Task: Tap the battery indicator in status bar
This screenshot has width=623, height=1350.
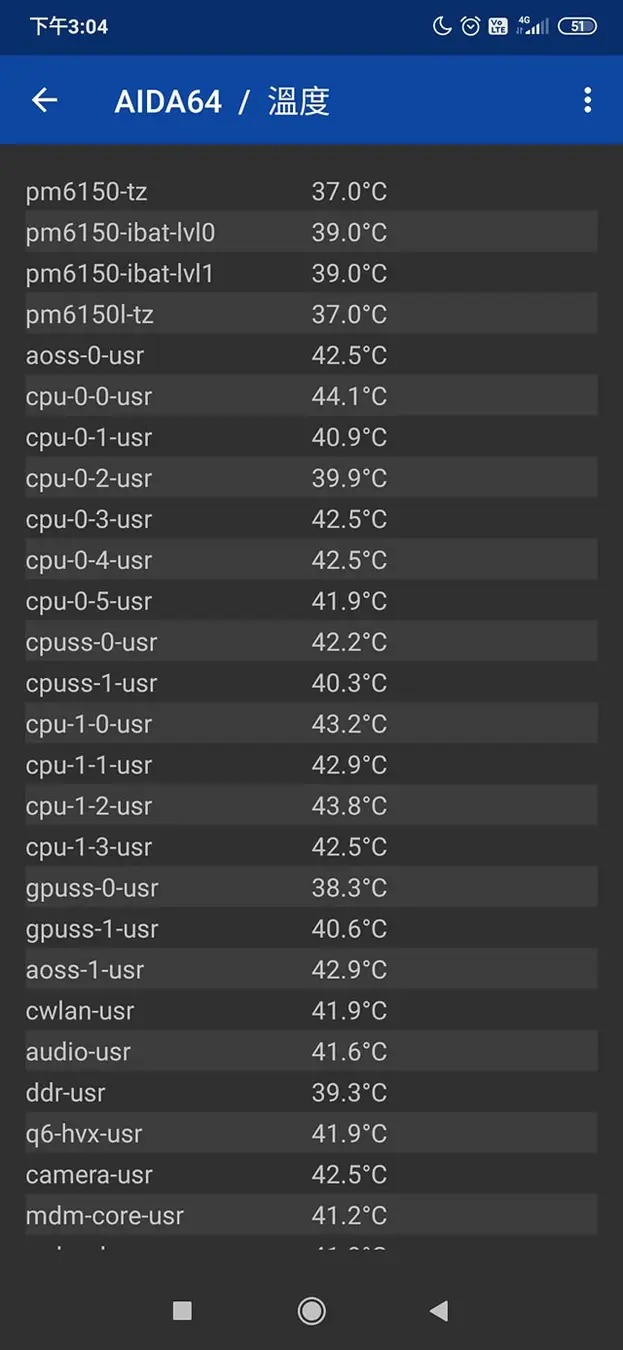Action: [577, 27]
